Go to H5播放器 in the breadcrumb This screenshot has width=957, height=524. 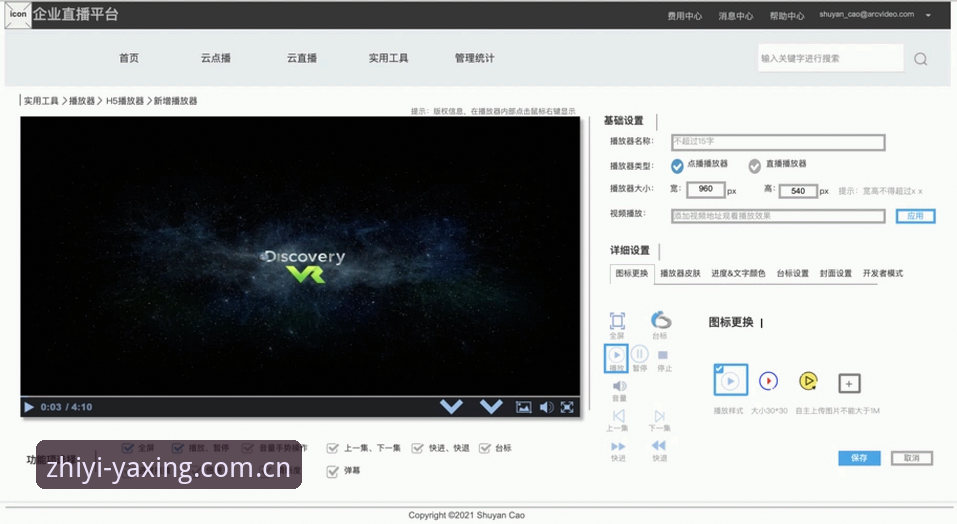tap(125, 101)
